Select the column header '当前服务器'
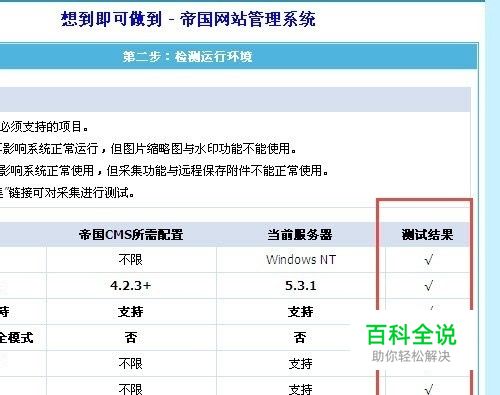 pyautogui.click(x=300, y=235)
